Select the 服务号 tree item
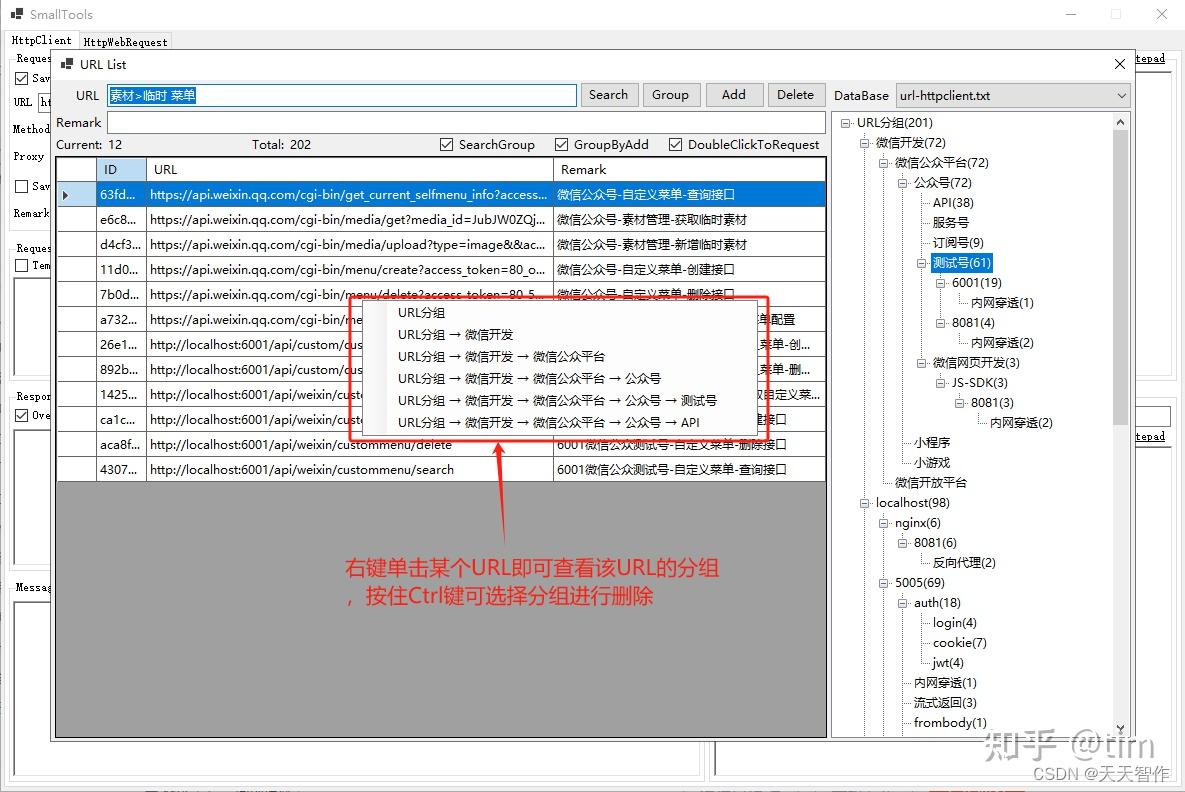This screenshot has height=792, width=1185. (x=951, y=223)
